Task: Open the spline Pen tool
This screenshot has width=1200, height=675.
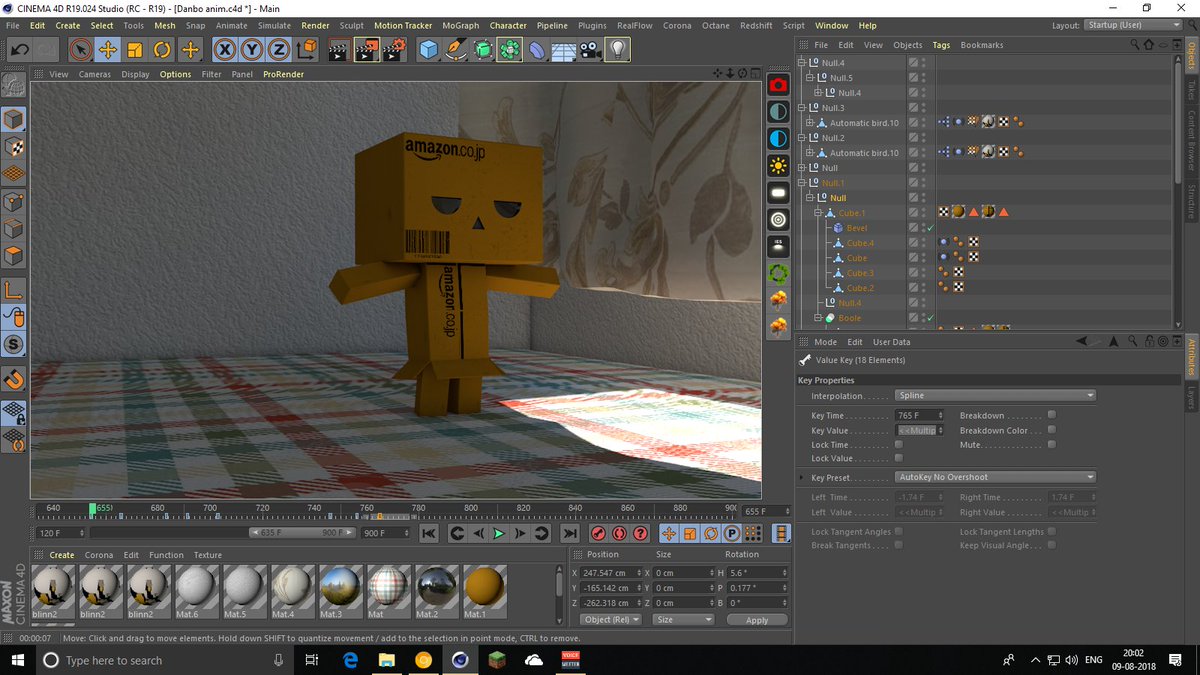Action: [456, 49]
